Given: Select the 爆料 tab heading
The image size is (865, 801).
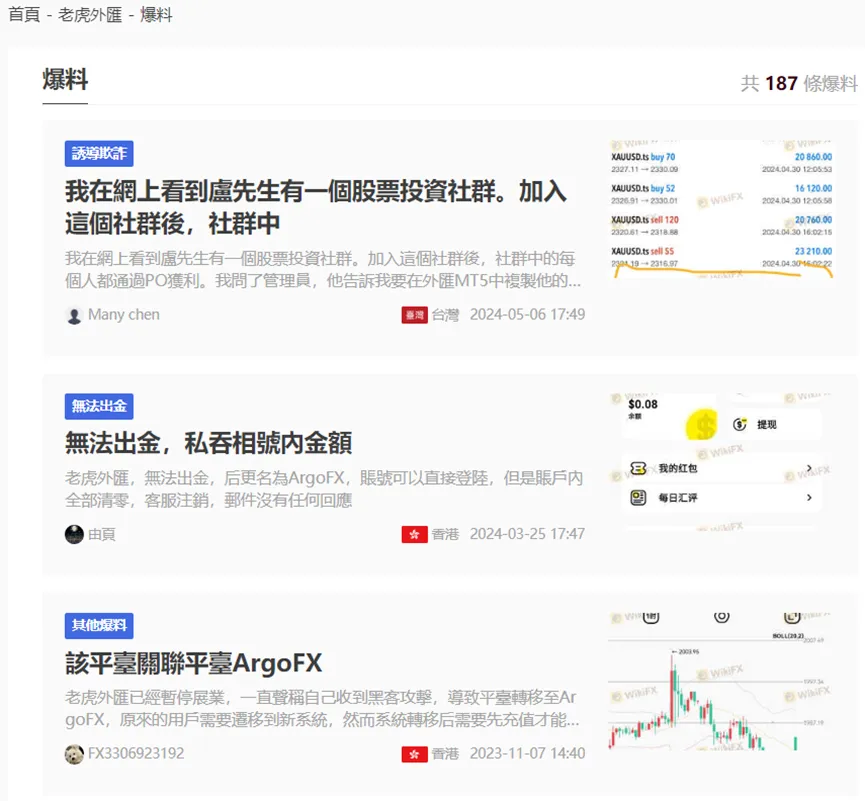Looking at the screenshot, I should click(x=65, y=80).
